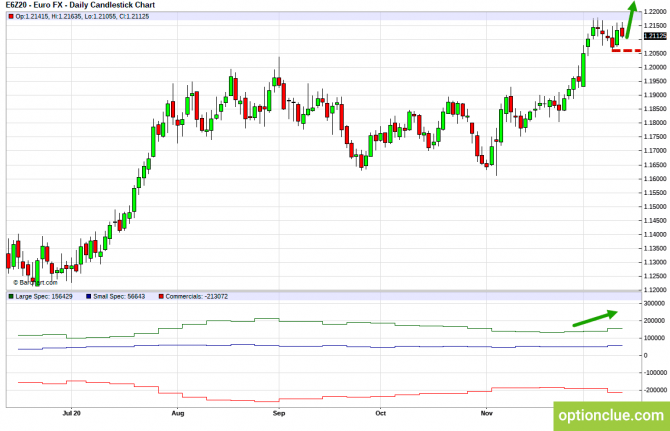Click the Aug label on the date axis
The image size is (670, 431).
(x=177, y=411)
